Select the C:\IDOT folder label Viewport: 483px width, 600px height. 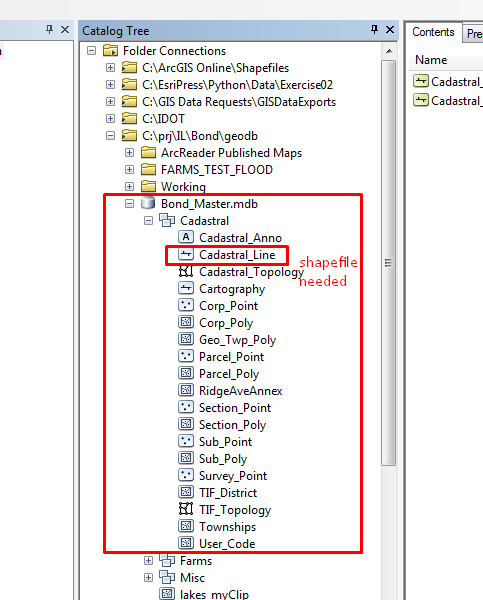click(x=163, y=119)
